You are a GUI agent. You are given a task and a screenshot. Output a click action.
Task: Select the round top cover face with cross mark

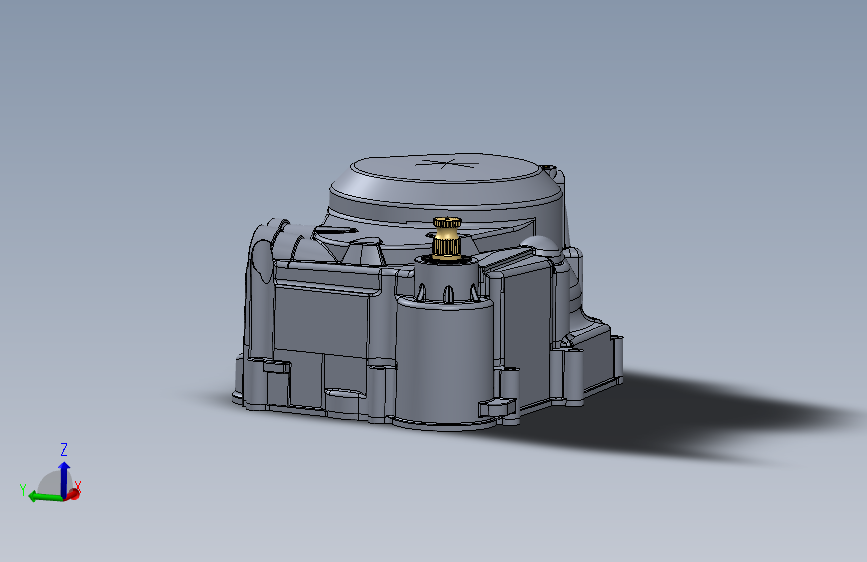445,168
